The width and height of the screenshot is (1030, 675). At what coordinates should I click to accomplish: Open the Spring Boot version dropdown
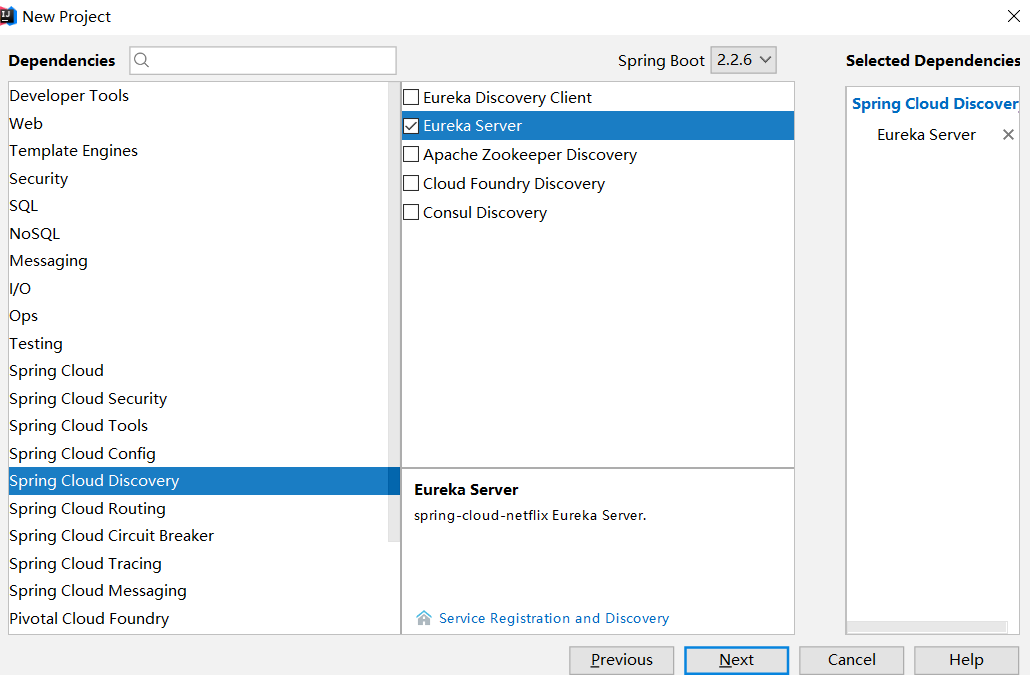(x=743, y=60)
